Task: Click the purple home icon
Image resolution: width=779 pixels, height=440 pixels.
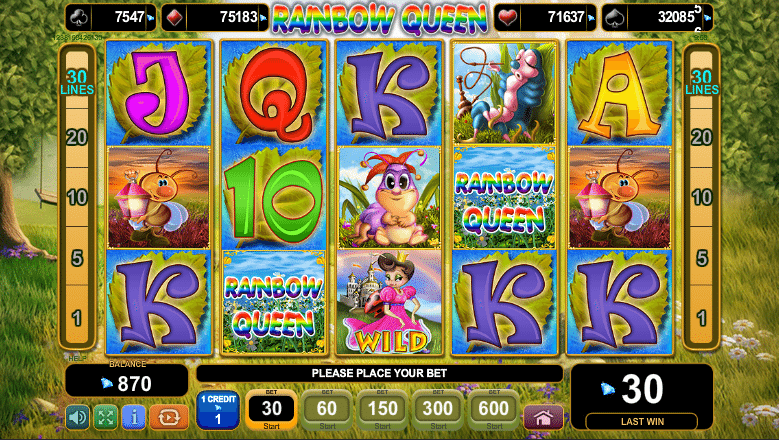Action: click(x=544, y=417)
